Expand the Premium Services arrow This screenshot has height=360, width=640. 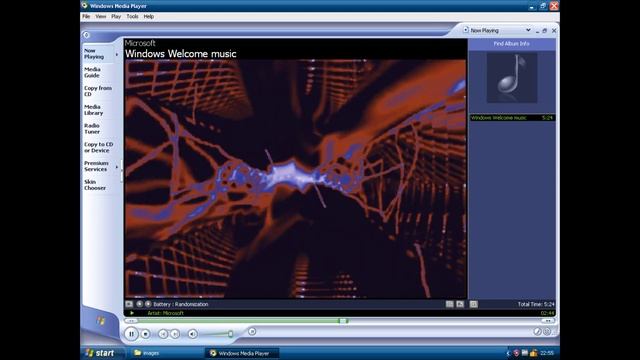(117, 167)
